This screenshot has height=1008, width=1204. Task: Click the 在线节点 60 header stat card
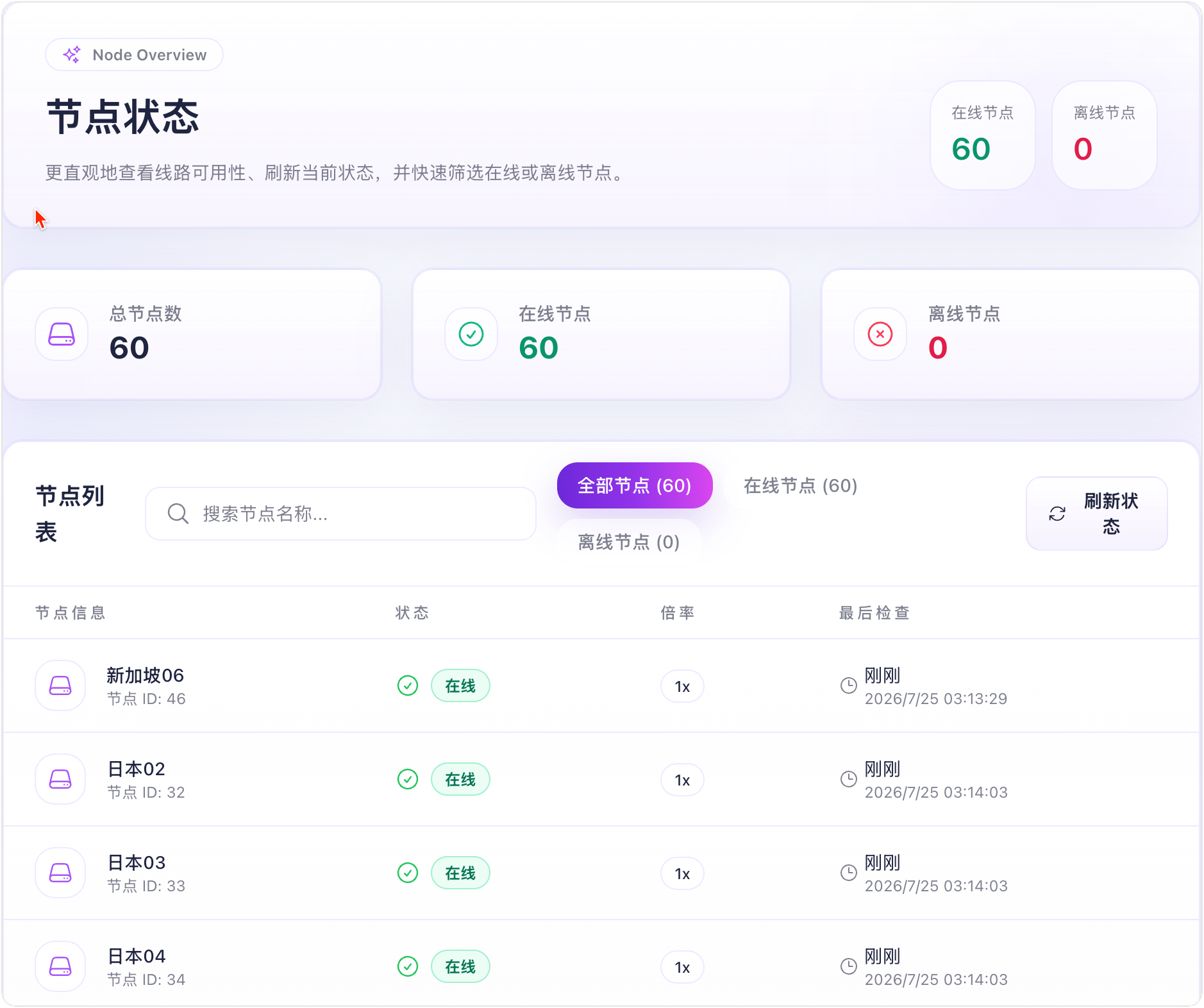(982, 135)
